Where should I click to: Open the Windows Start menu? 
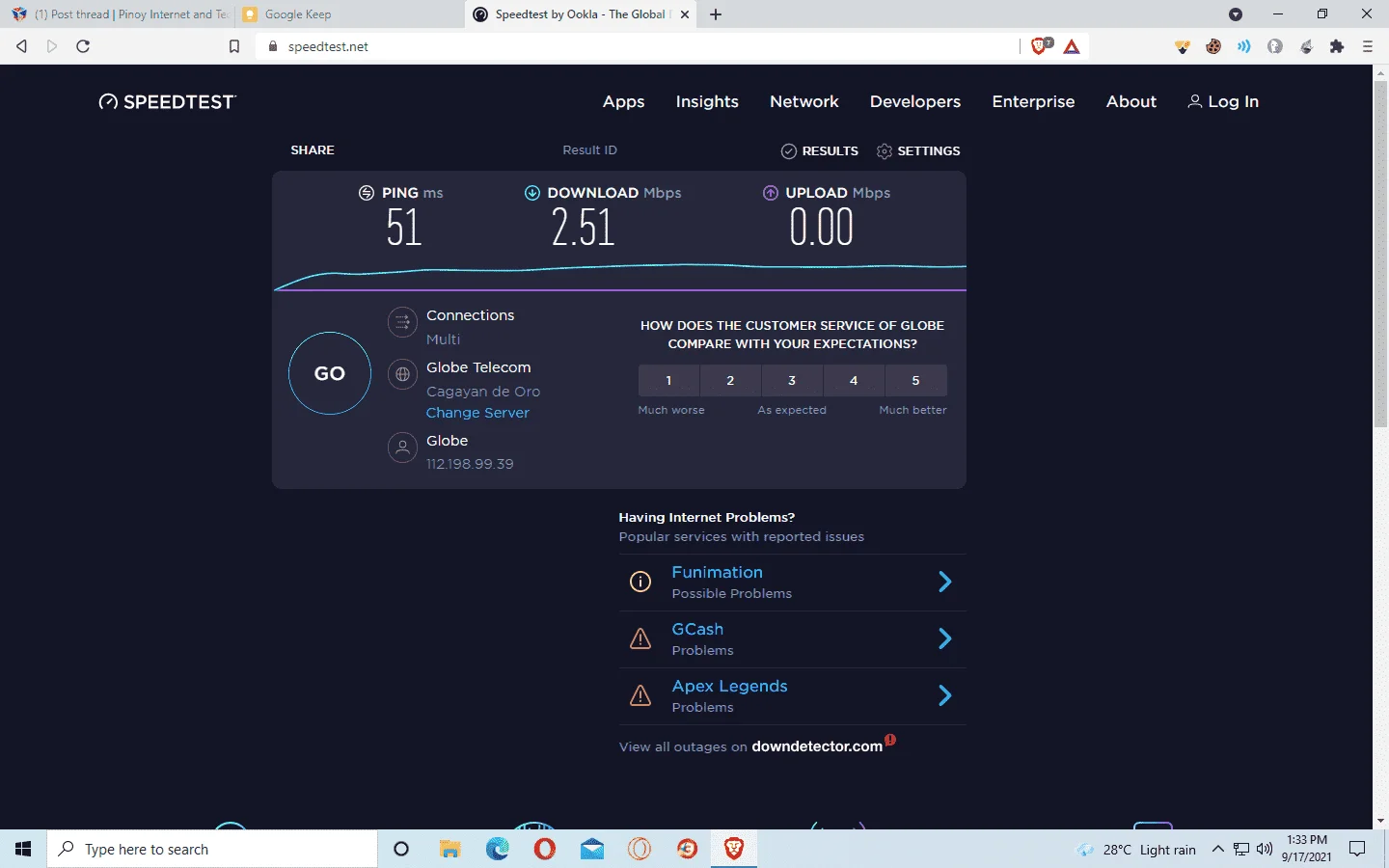(23, 849)
